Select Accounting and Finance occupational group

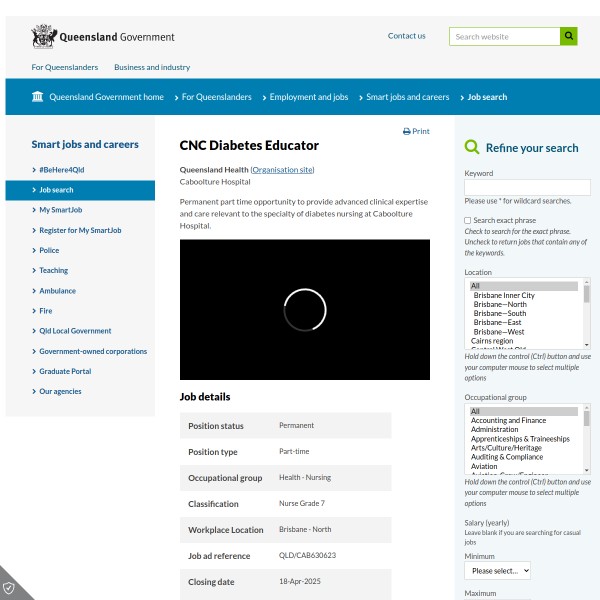point(509,421)
